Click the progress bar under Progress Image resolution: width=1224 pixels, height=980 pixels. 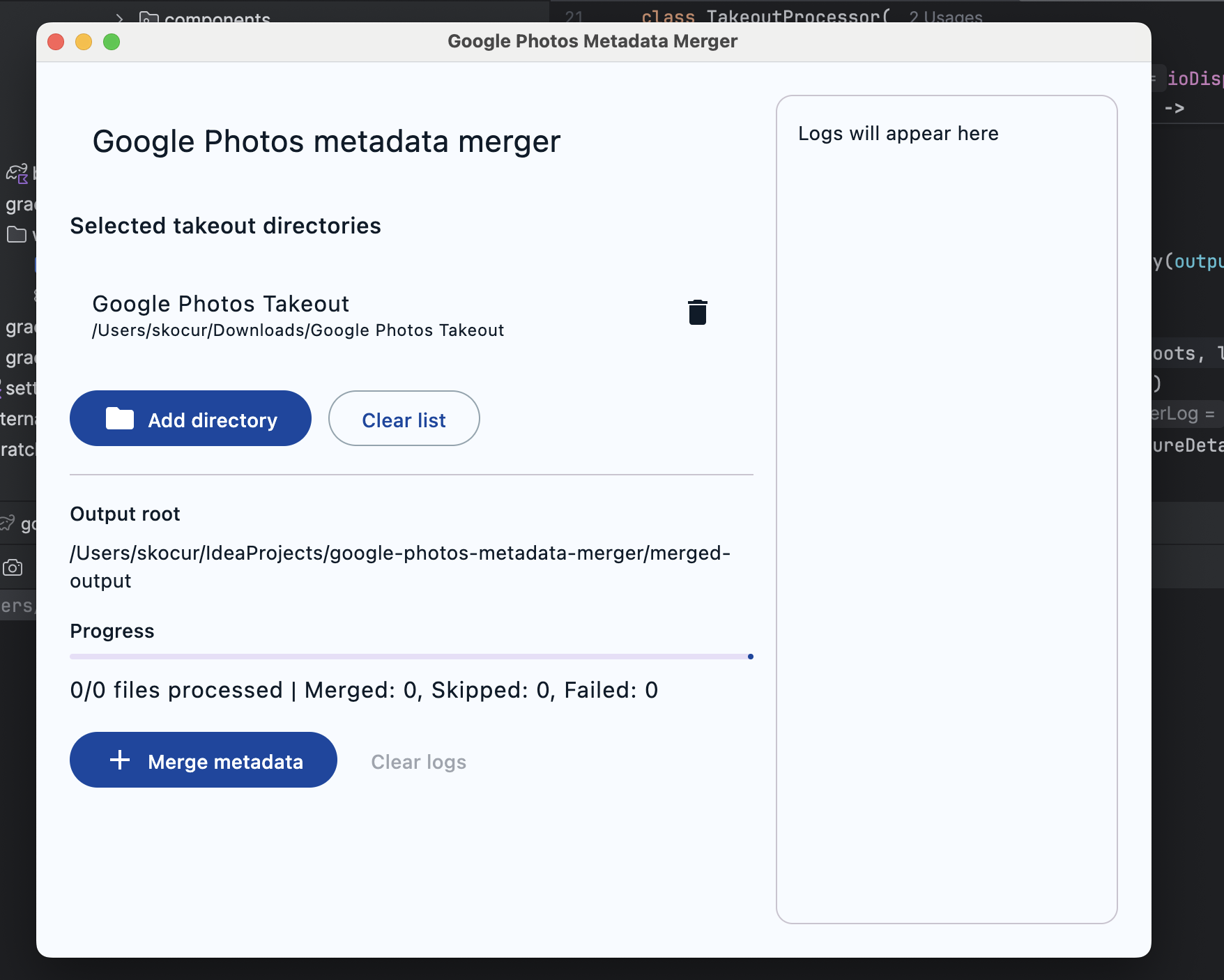(411, 656)
